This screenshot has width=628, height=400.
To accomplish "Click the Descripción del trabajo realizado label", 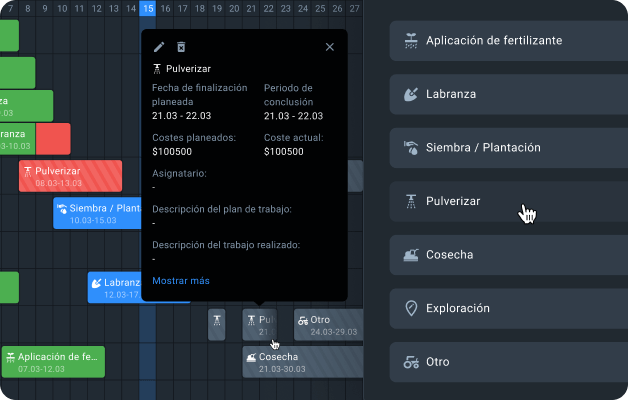I will (x=226, y=245).
